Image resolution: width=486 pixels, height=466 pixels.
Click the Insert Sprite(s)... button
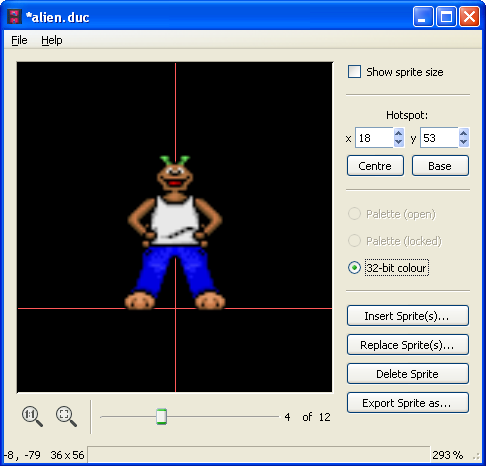click(408, 316)
